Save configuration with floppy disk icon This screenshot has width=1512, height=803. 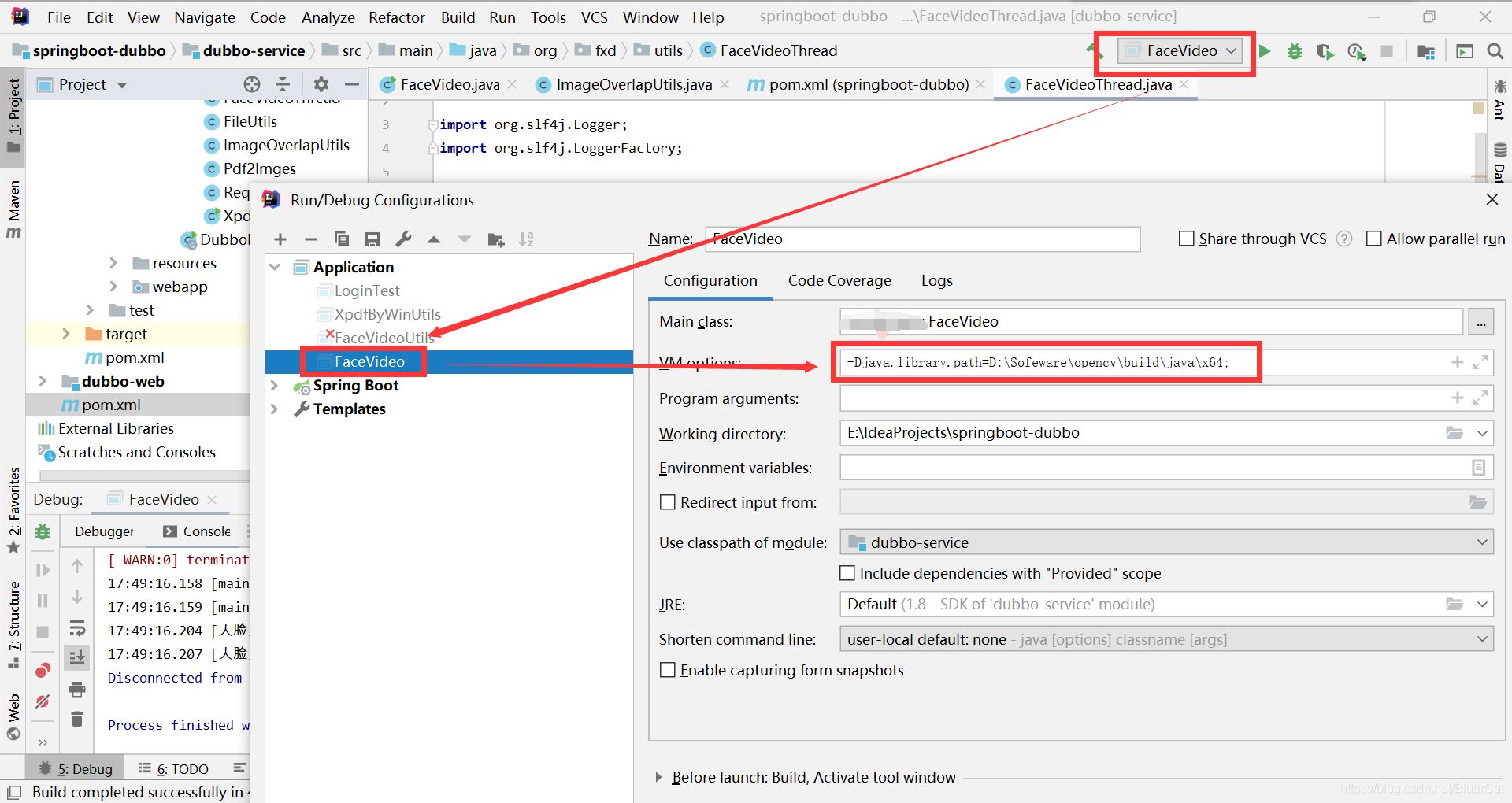tap(372, 239)
